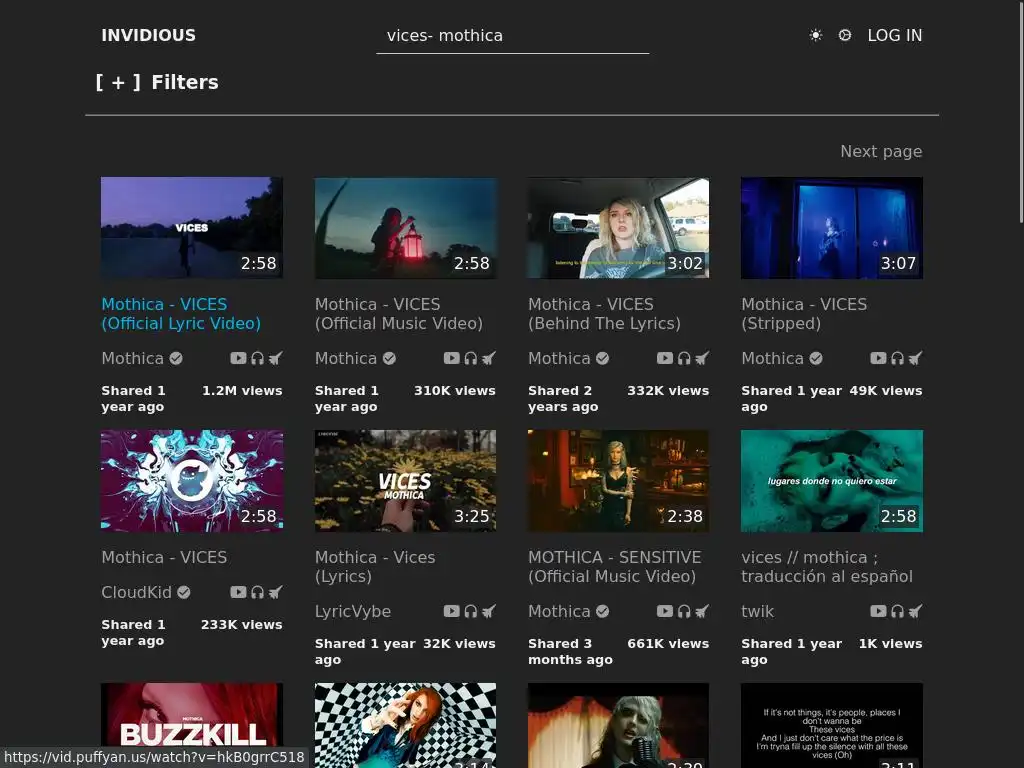Screen dimensions: 1024x768
Task: Open MOTHICA - SENSITIVE (Official Music Video) title
Action: pos(615,567)
